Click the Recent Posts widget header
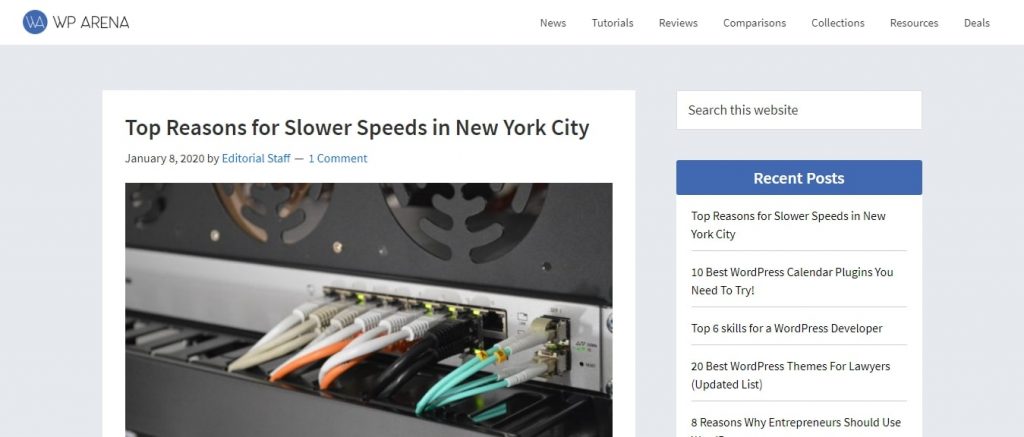1024x437 pixels. click(x=799, y=178)
